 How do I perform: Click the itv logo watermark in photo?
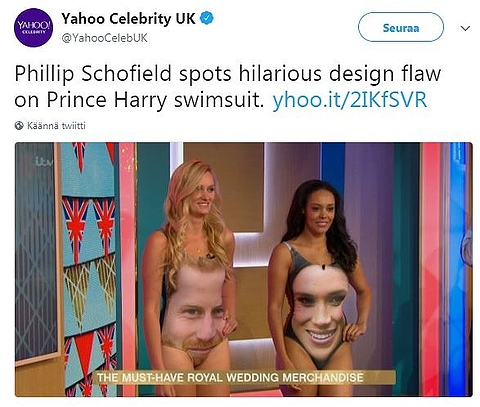[x=44, y=162]
